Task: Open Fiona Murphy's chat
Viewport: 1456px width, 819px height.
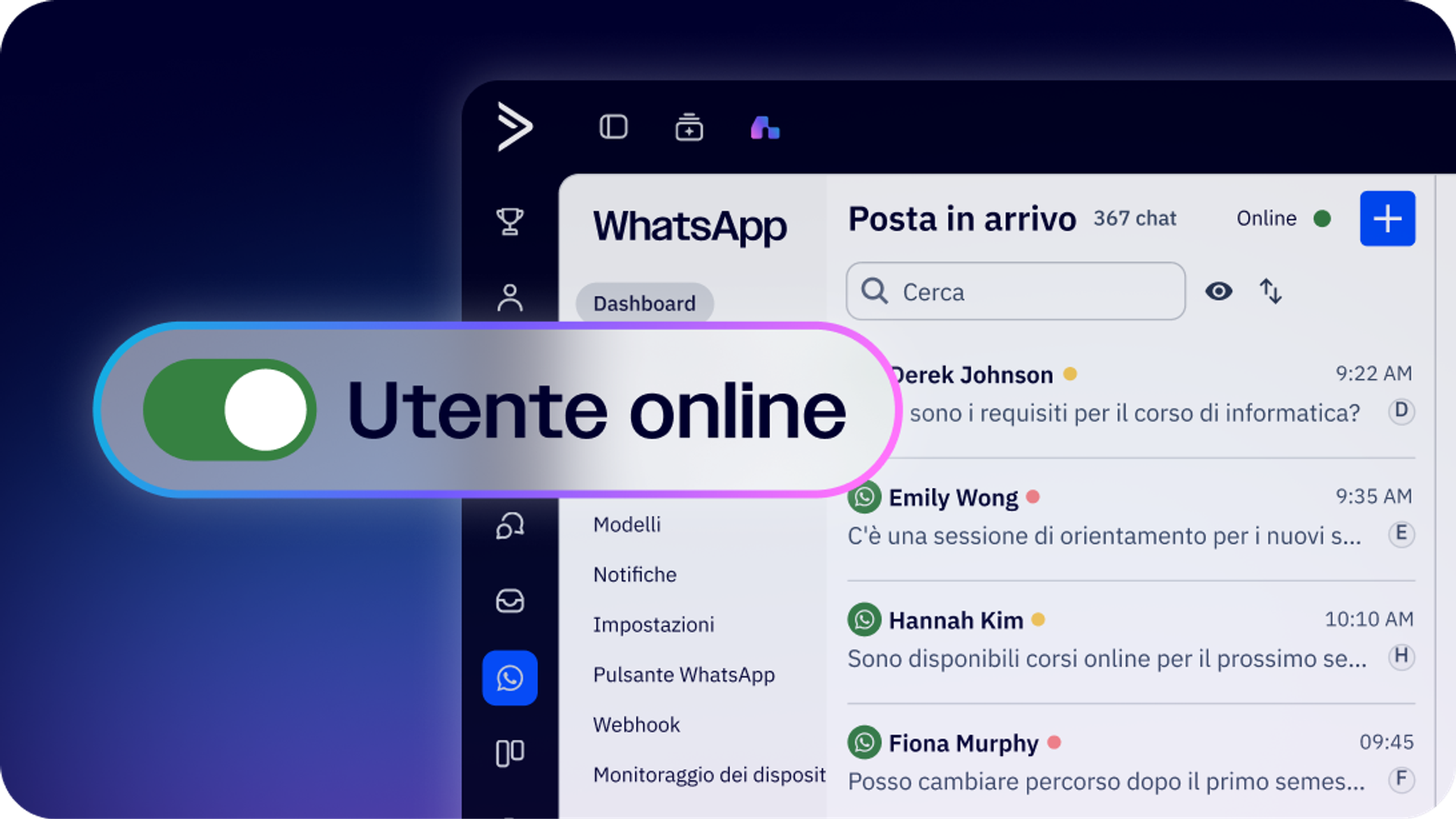Action: coord(1131,762)
